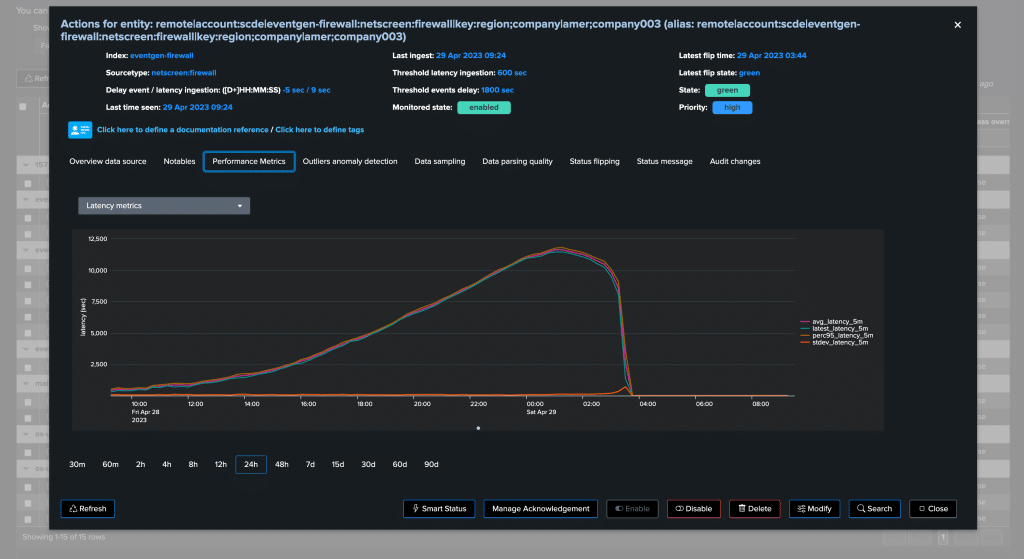Viewport: 1024px width, 559px height.
Task: Click the Refresh button in the footer
Action: (88, 508)
